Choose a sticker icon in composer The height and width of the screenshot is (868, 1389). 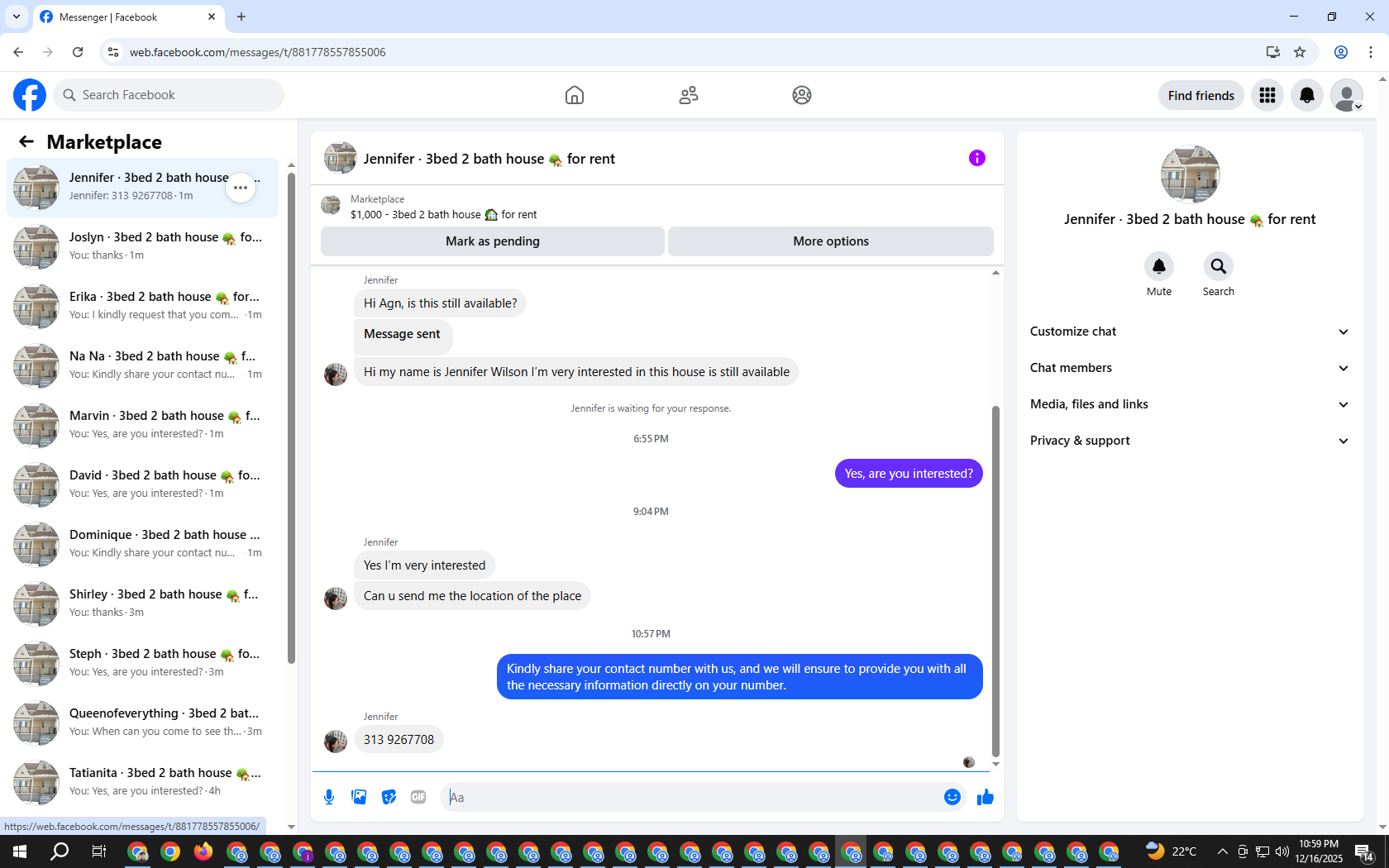[389, 797]
